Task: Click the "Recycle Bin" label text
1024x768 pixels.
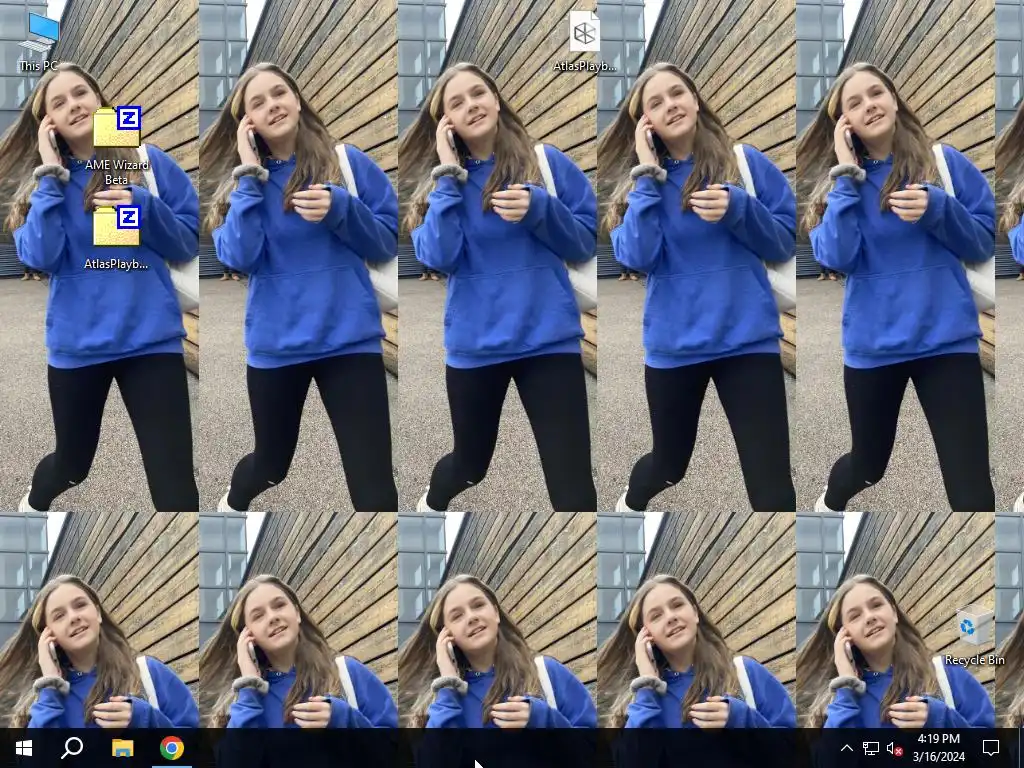Action: tap(974, 660)
